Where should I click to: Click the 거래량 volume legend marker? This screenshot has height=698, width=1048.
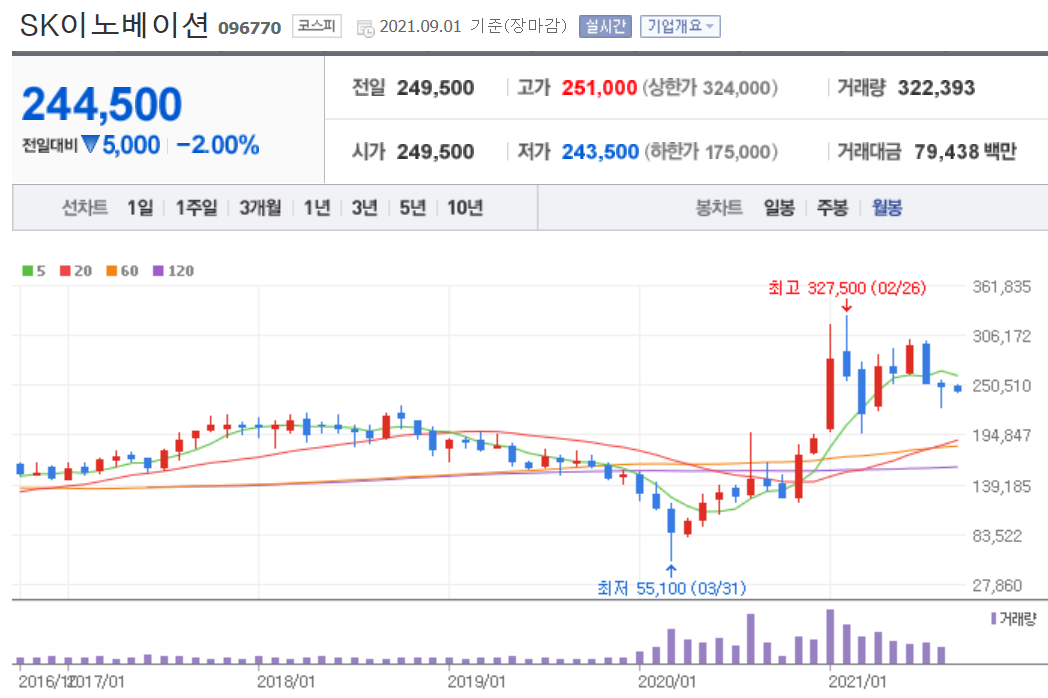click(x=994, y=618)
